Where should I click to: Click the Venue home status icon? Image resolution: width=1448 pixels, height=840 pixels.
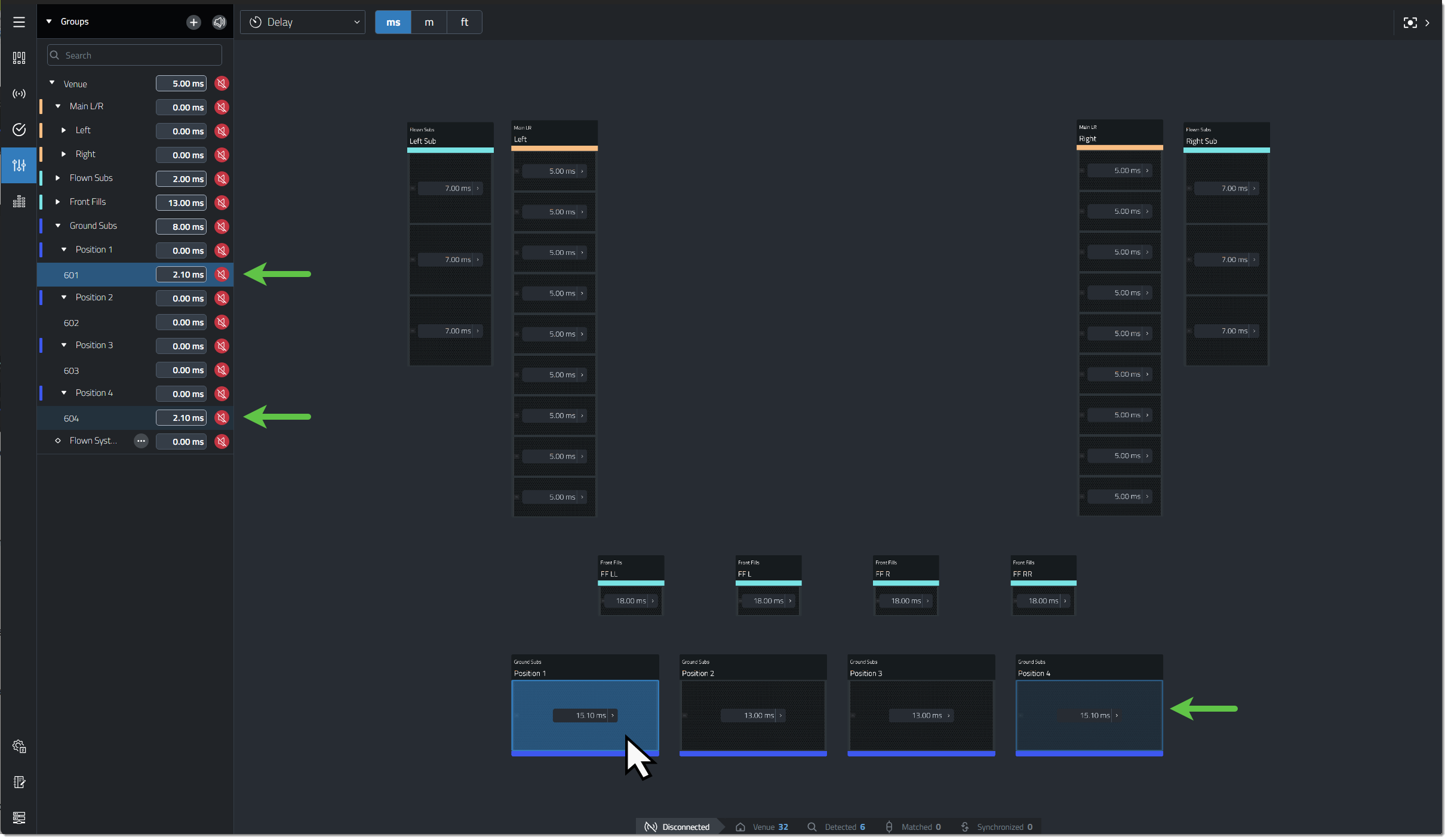tap(740, 827)
